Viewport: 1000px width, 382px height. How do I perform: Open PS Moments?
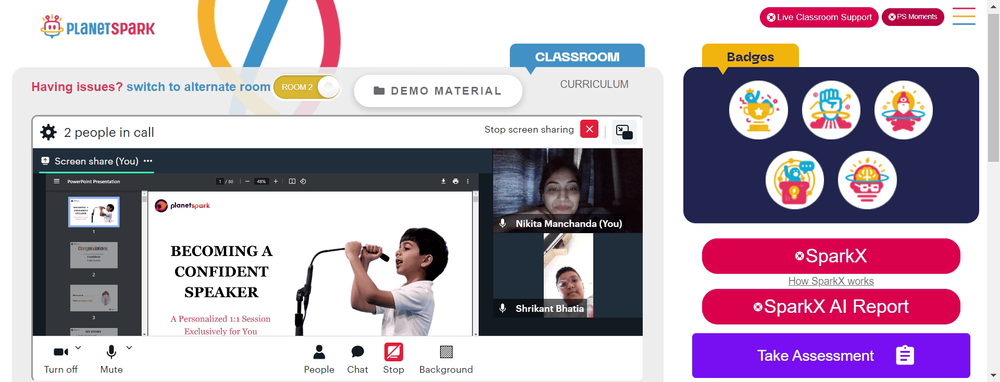coord(913,17)
